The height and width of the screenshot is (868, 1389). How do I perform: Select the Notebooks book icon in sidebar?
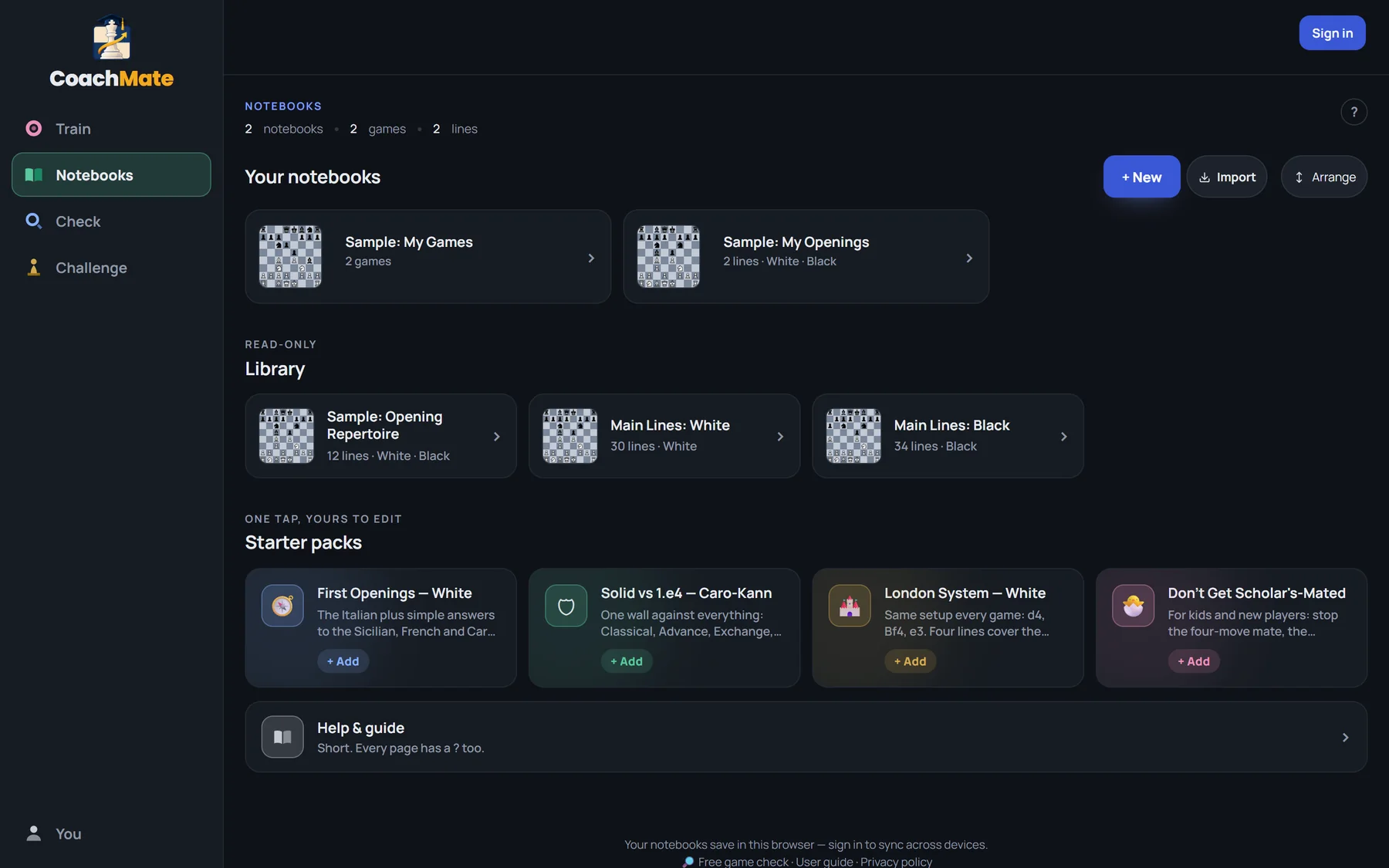point(34,174)
